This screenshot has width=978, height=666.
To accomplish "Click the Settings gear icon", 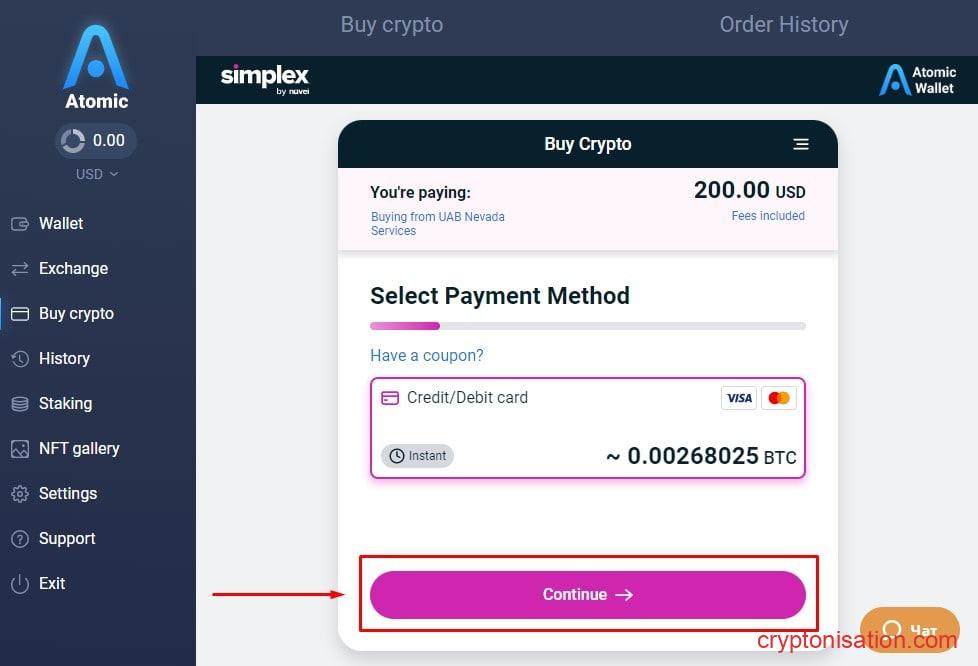I will (x=20, y=494).
